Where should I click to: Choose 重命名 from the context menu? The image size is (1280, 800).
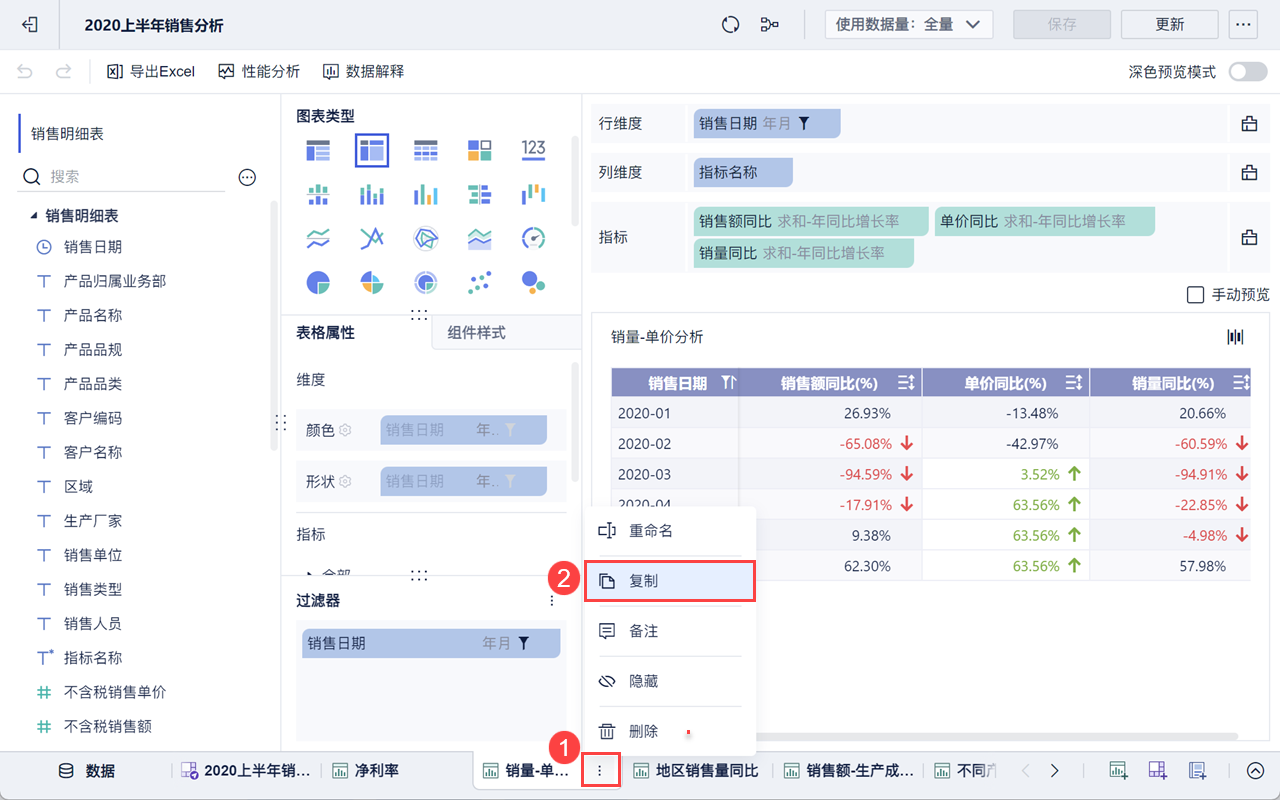(669, 531)
